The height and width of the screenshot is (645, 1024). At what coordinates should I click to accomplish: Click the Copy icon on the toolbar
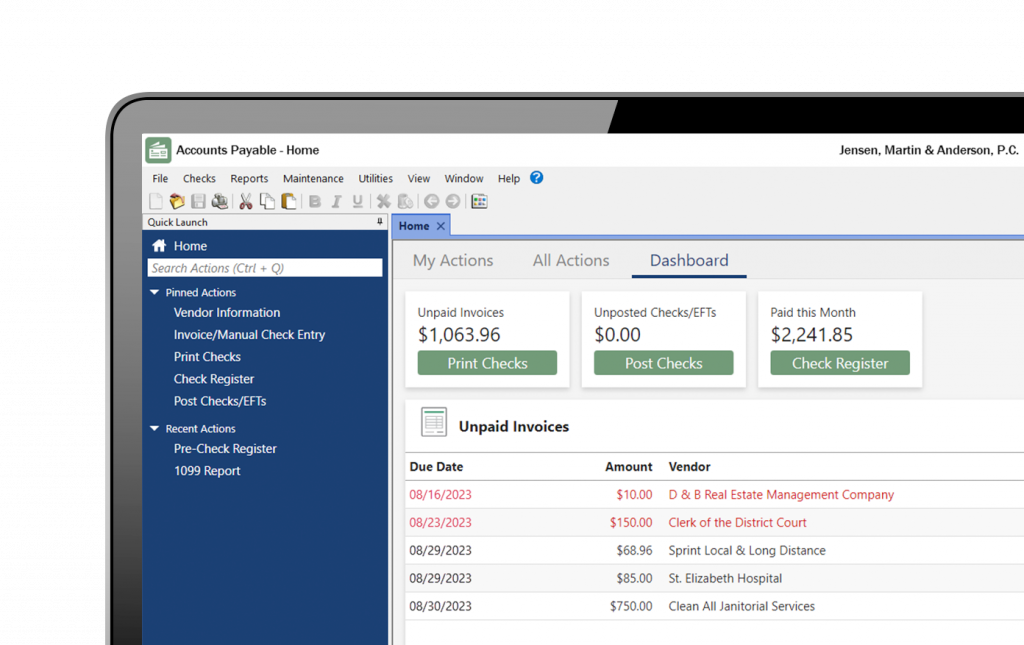[266, 201]
